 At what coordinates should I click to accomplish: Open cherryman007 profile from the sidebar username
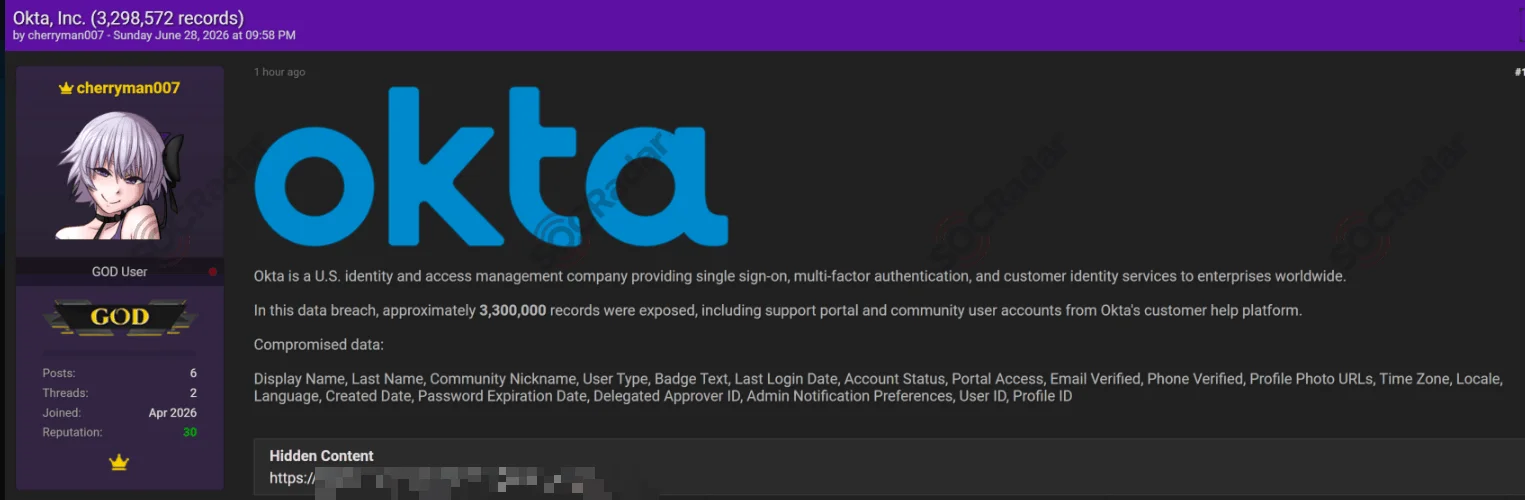[x=128, y=88]
